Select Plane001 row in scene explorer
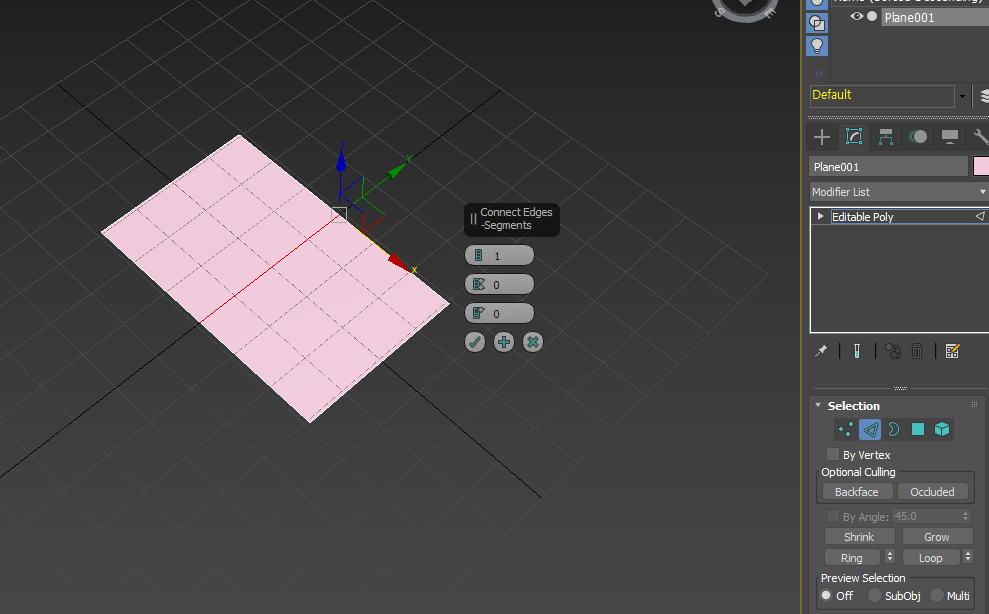The height and width of the screenshot is (614, 989). [x=935, y=17]
